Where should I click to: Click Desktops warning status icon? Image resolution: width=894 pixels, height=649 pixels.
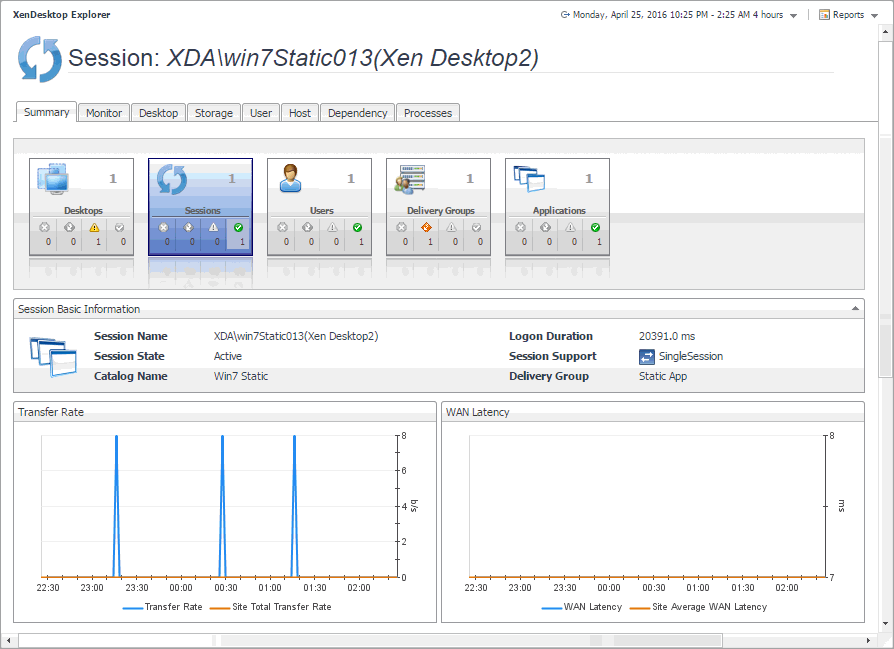(x=95, y=228)
